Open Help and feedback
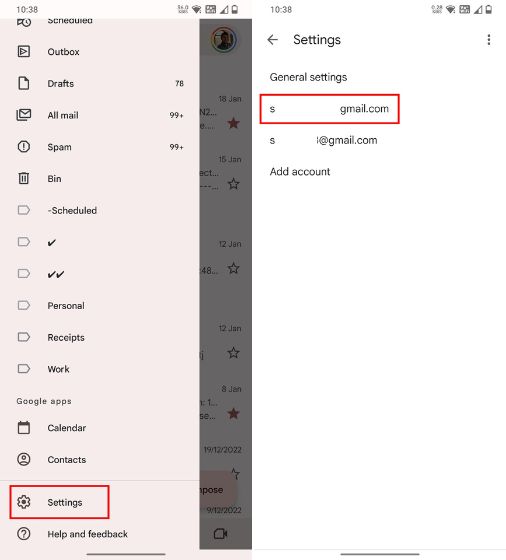Image resolution: width=506 pixels, height=560 pixels. (x=100, y=534)
